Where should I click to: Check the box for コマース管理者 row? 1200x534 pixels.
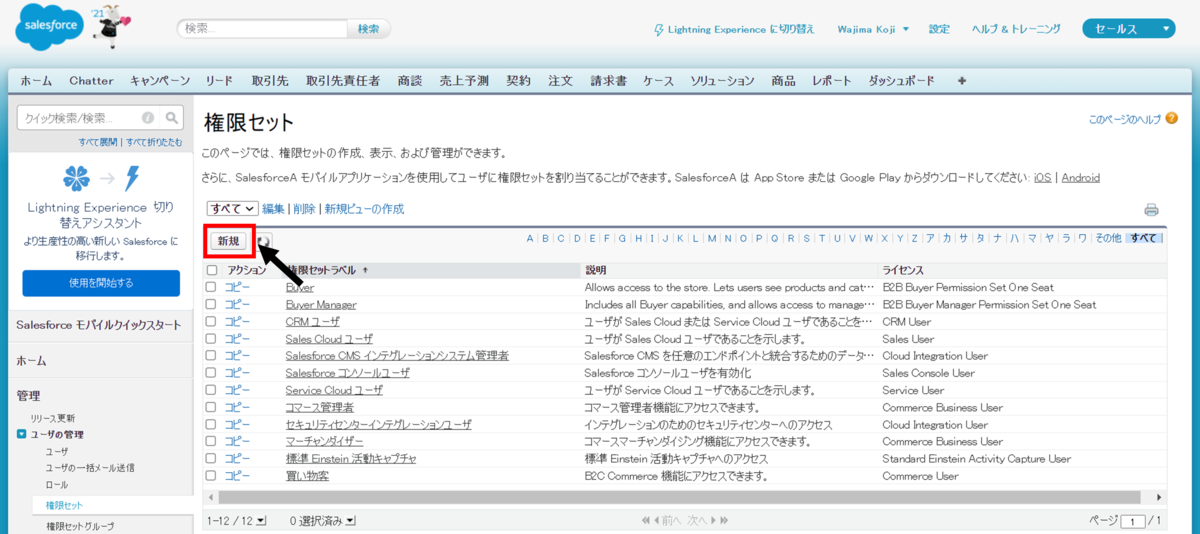tap(211, 407)
